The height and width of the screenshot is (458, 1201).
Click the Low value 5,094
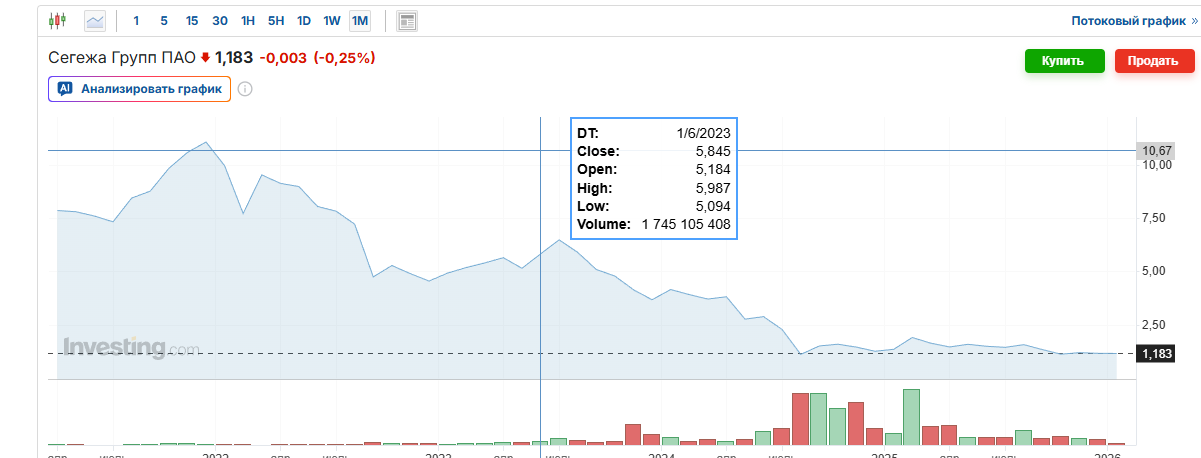(x=713, y=206)
